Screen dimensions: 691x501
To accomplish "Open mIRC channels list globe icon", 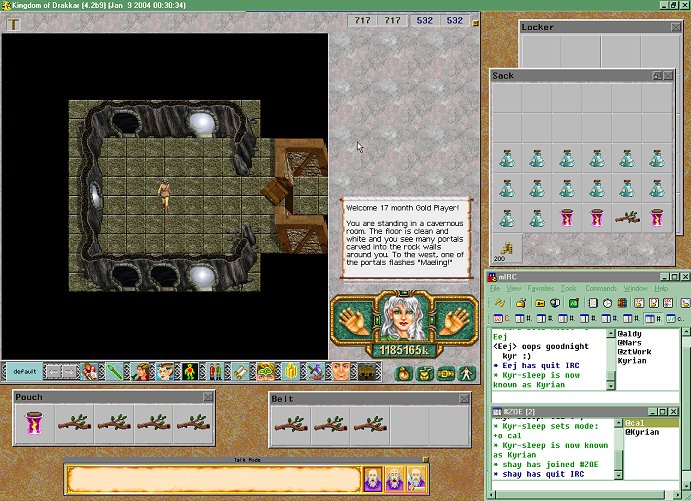I will [554, 303].
